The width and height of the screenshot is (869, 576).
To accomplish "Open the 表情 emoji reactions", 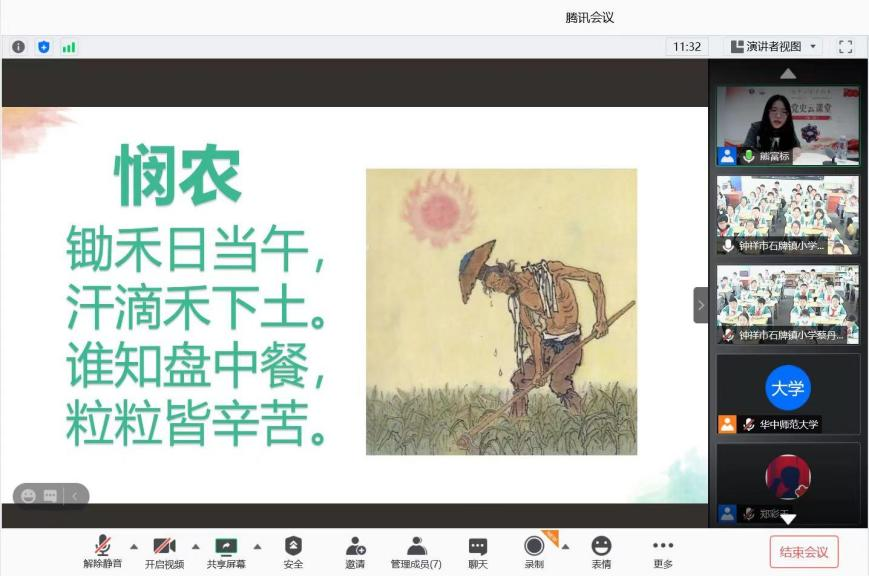I will pyautogui.click(x=601, y=552).
